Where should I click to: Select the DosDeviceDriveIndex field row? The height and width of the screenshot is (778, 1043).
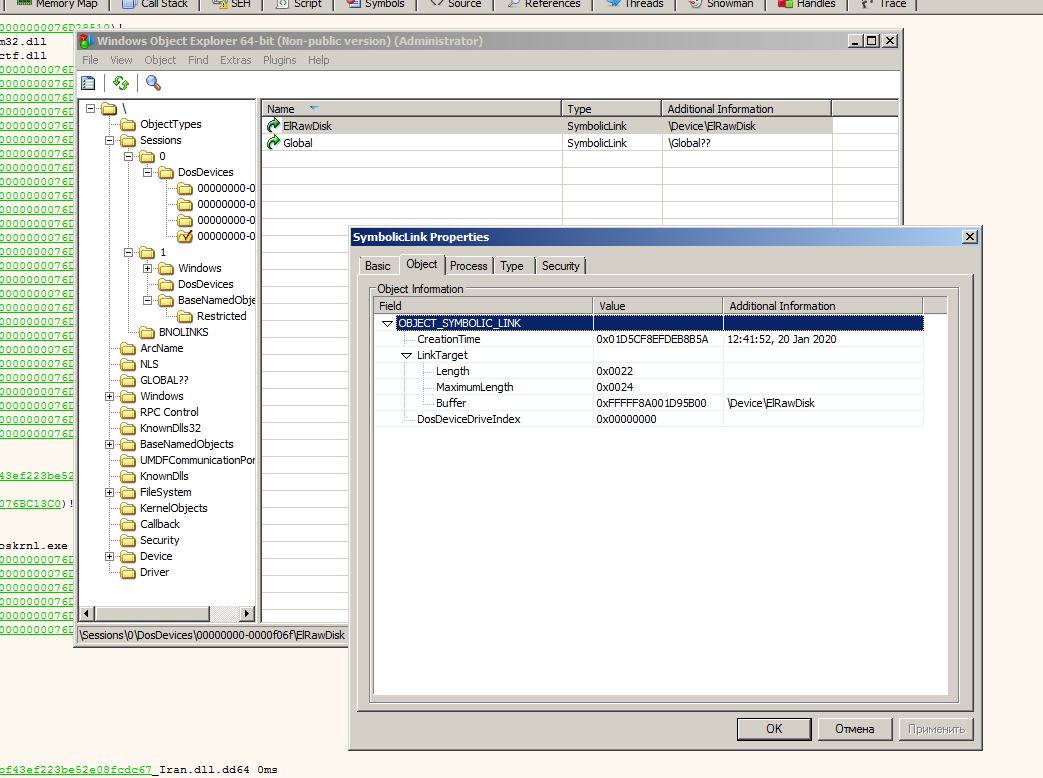tap(649, 420)
